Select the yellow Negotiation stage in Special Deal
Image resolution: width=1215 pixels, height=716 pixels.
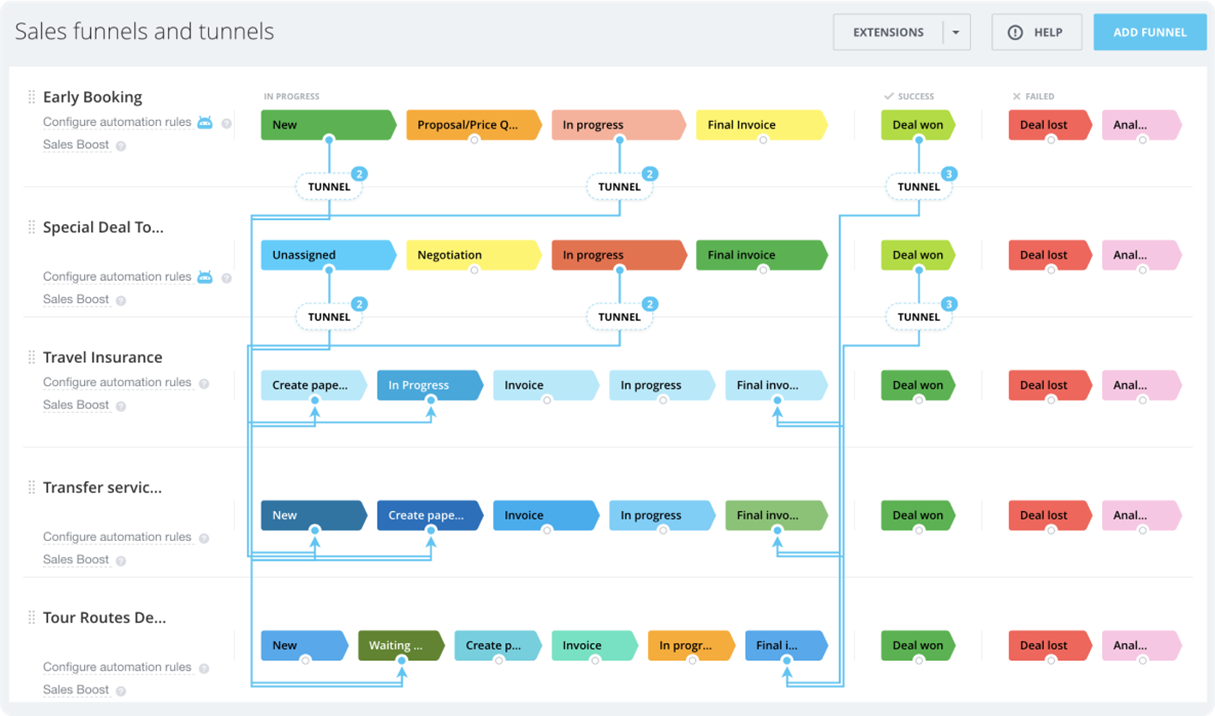click(x=472, y=255)
